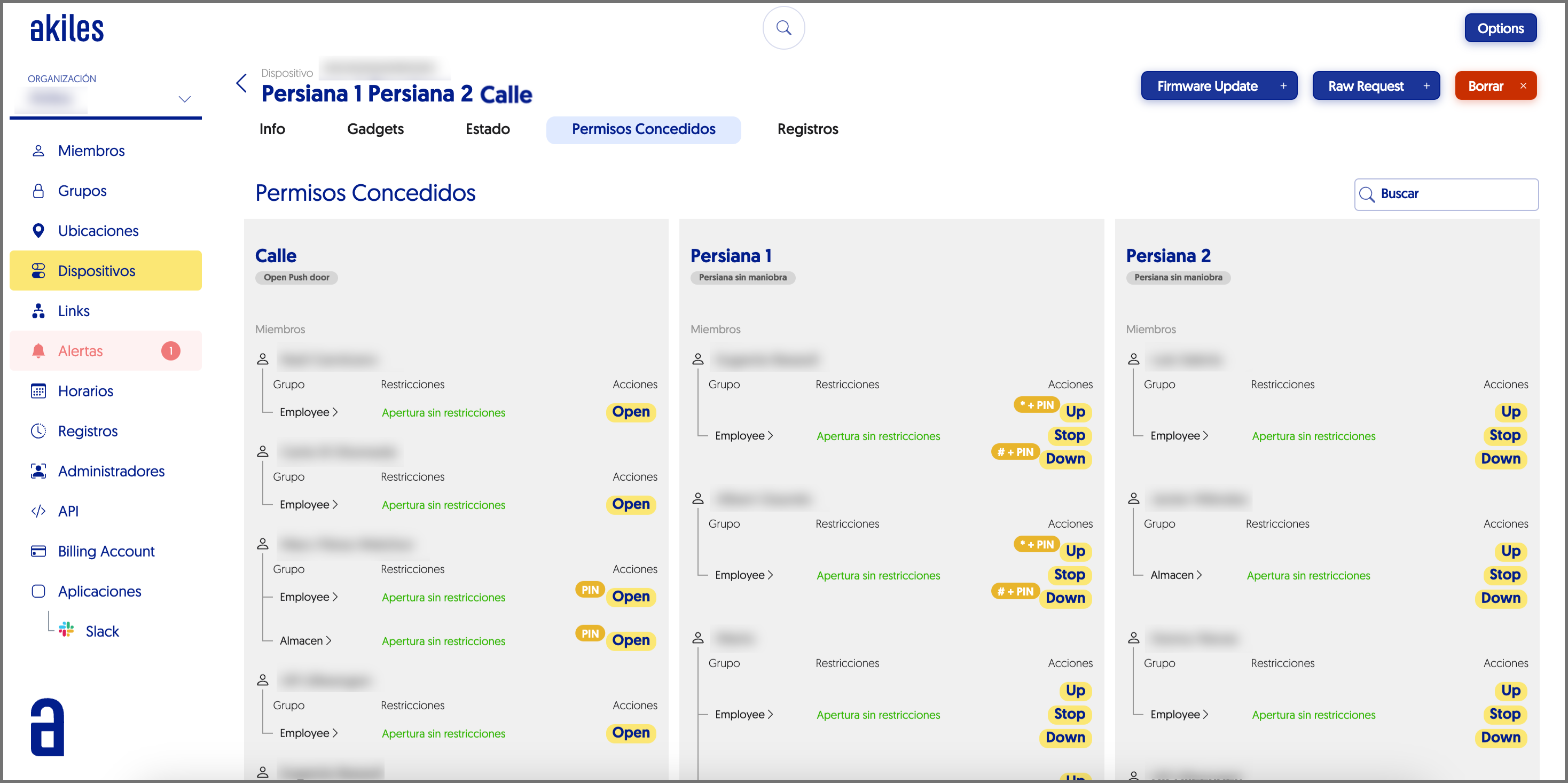1568x783 pixels.
Task: Switch to the Registros tab
Action: pos(807,129)
